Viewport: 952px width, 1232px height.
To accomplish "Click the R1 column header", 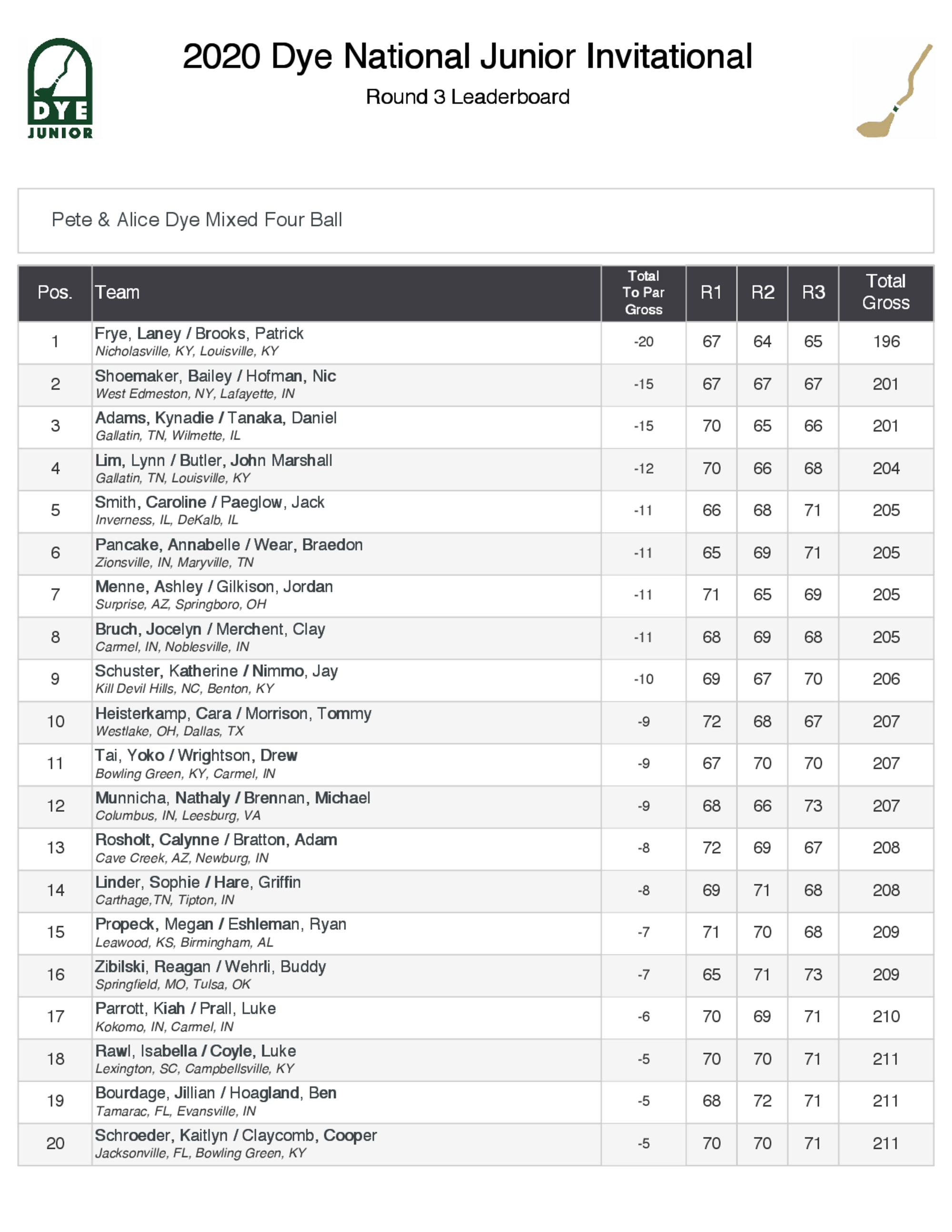I will (x=711, y=292).
